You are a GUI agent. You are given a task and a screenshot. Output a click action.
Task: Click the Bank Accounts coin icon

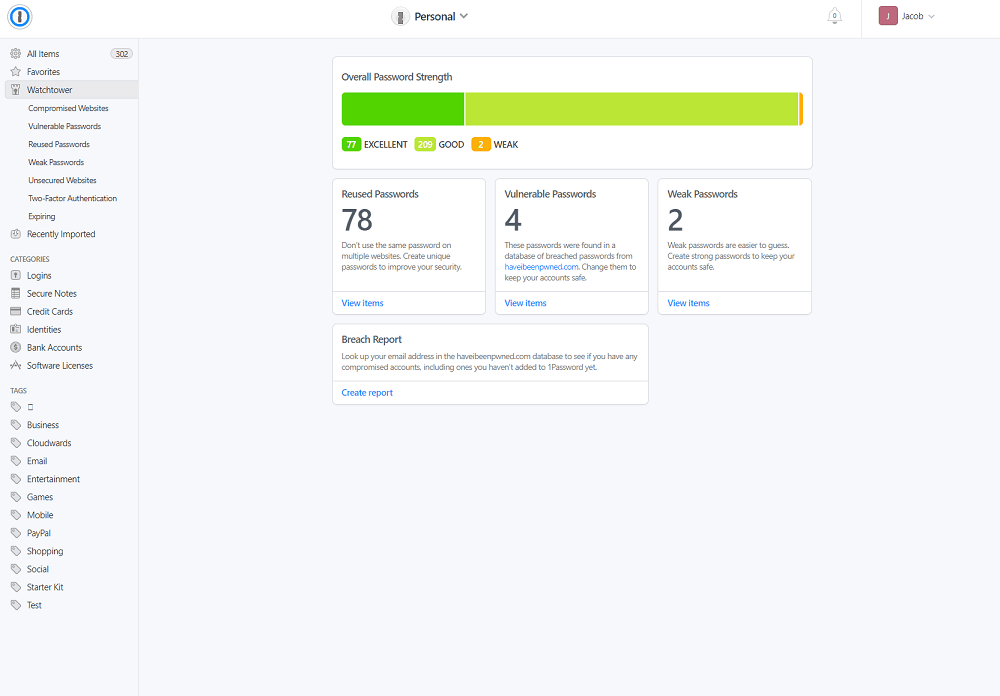pos(16,347)
